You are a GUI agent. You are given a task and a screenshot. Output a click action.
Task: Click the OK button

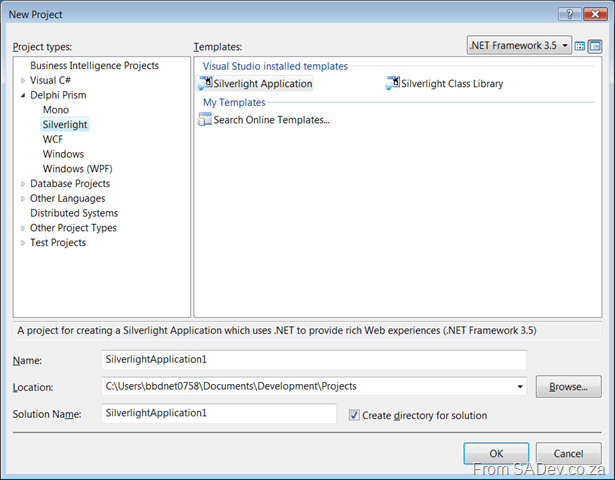[x=496, y=453]
